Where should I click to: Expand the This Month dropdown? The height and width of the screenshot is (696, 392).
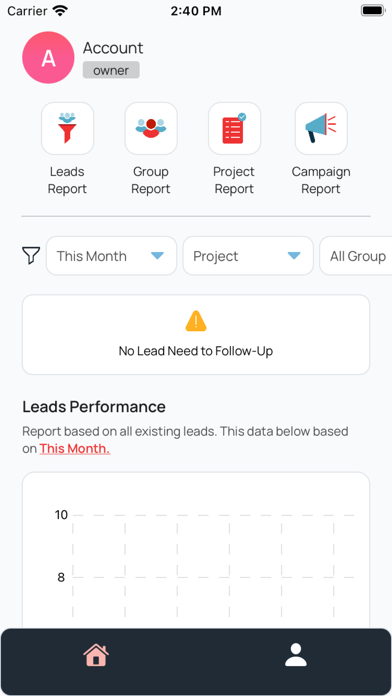[x=111, y=256]
